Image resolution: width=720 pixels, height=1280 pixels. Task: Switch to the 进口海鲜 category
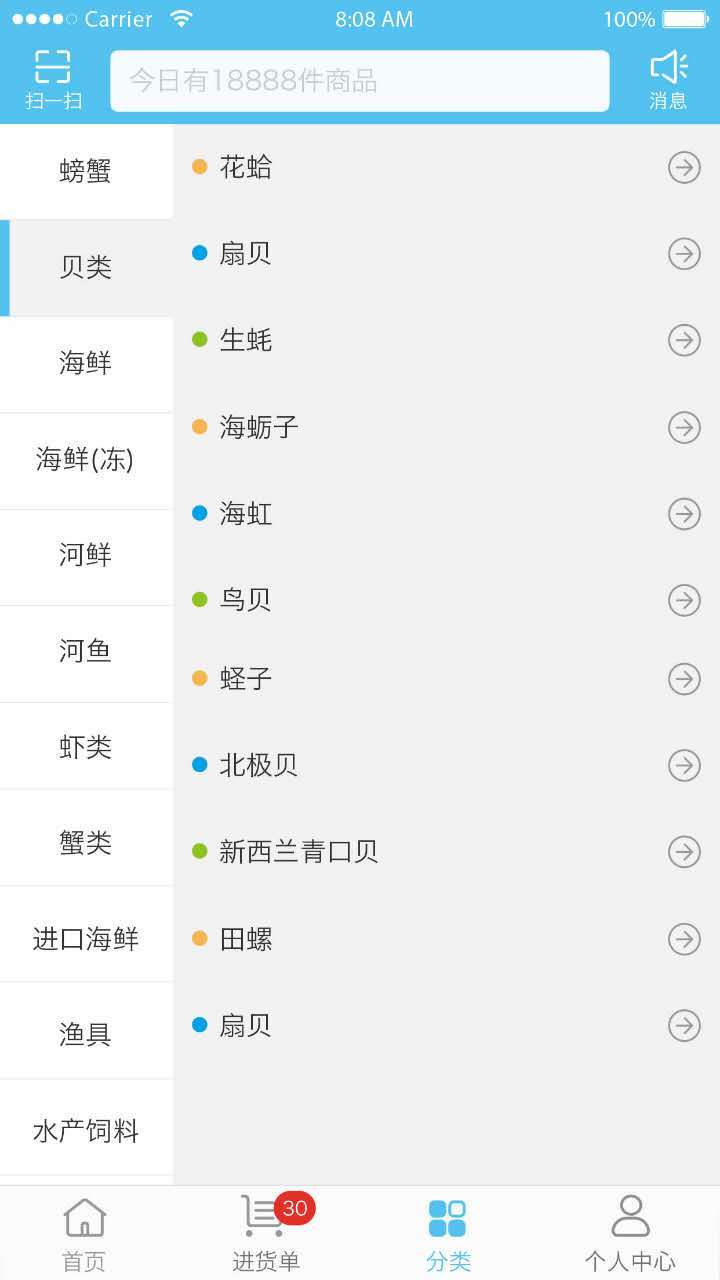(86, 939)
